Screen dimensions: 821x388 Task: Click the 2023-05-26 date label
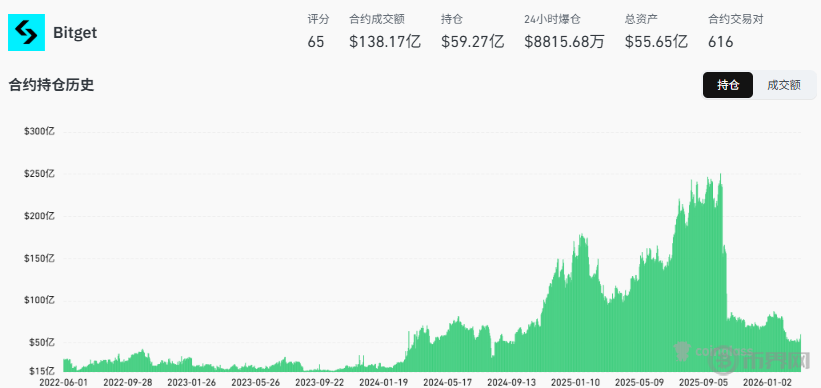point(256,382)
